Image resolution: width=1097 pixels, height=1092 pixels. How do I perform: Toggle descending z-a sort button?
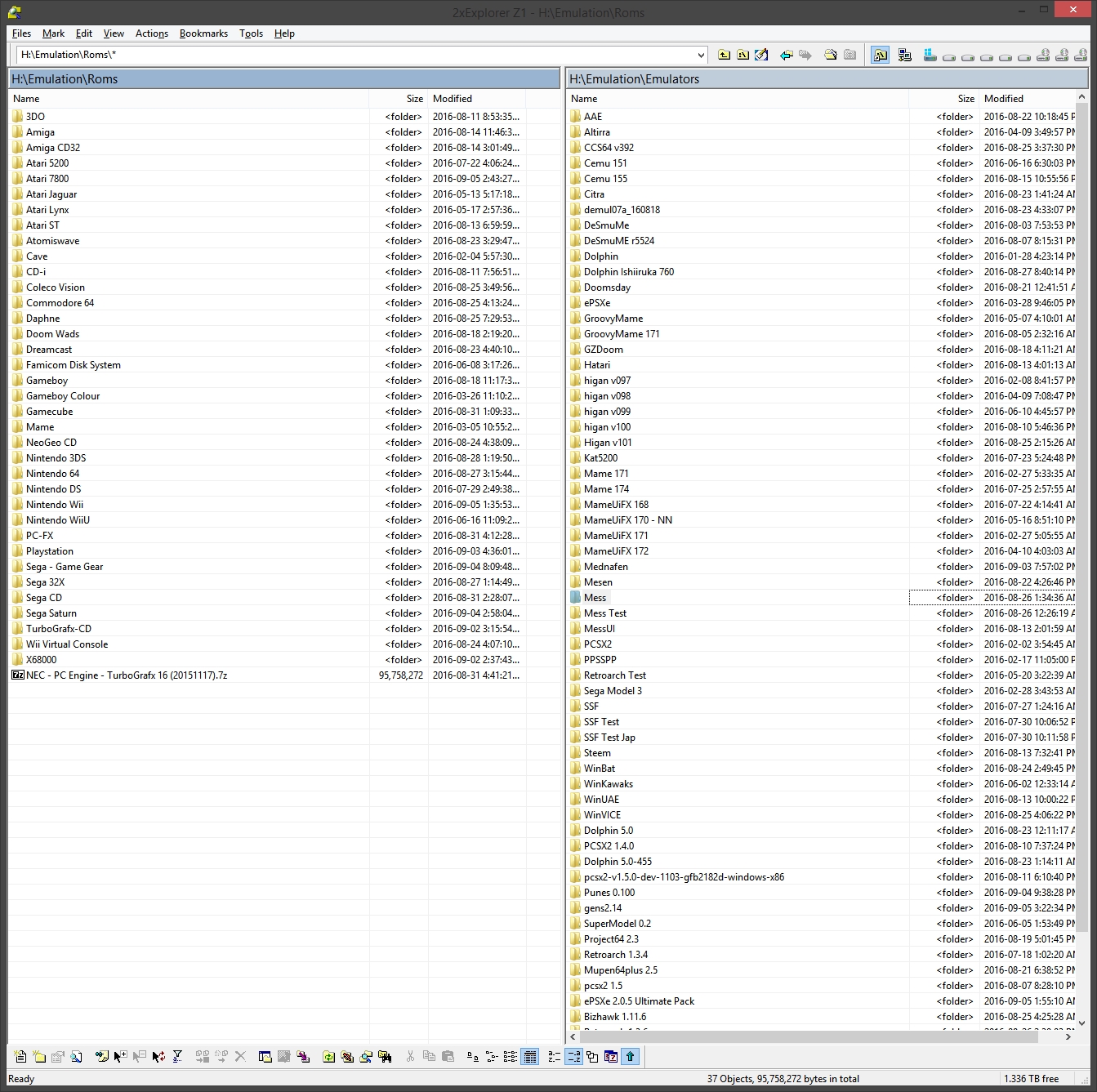(x=573, y=1056)
